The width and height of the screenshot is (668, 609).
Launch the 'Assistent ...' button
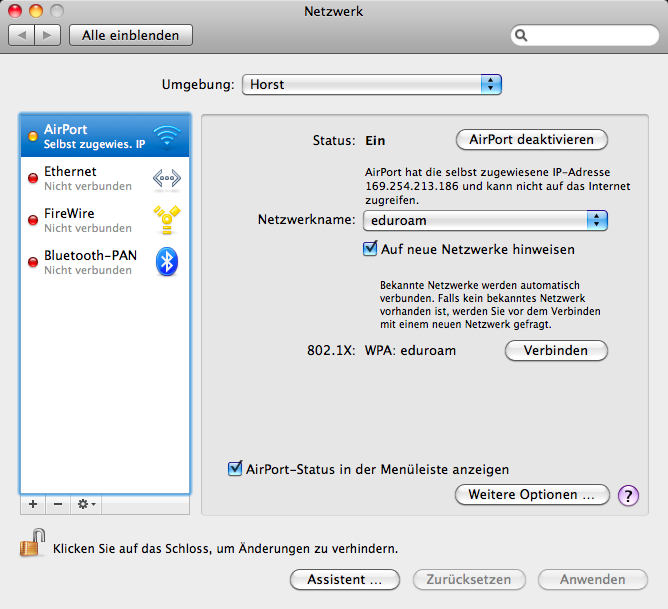pyautogui.click(x=345, y=580)
